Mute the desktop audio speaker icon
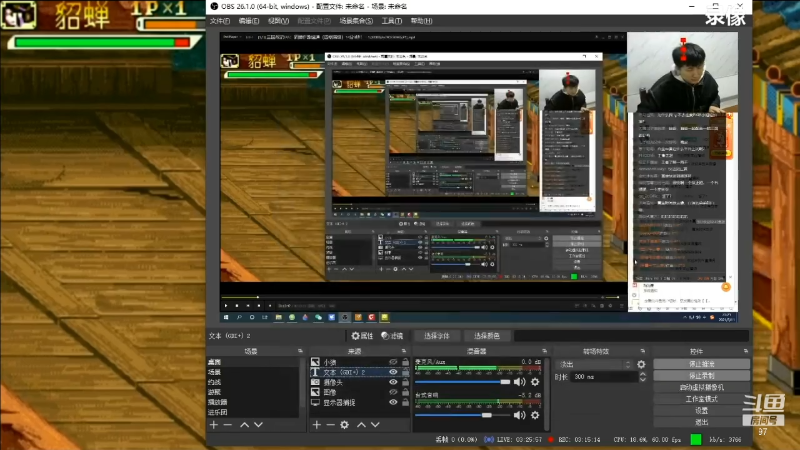800x450 pixels. click(519, 415)
